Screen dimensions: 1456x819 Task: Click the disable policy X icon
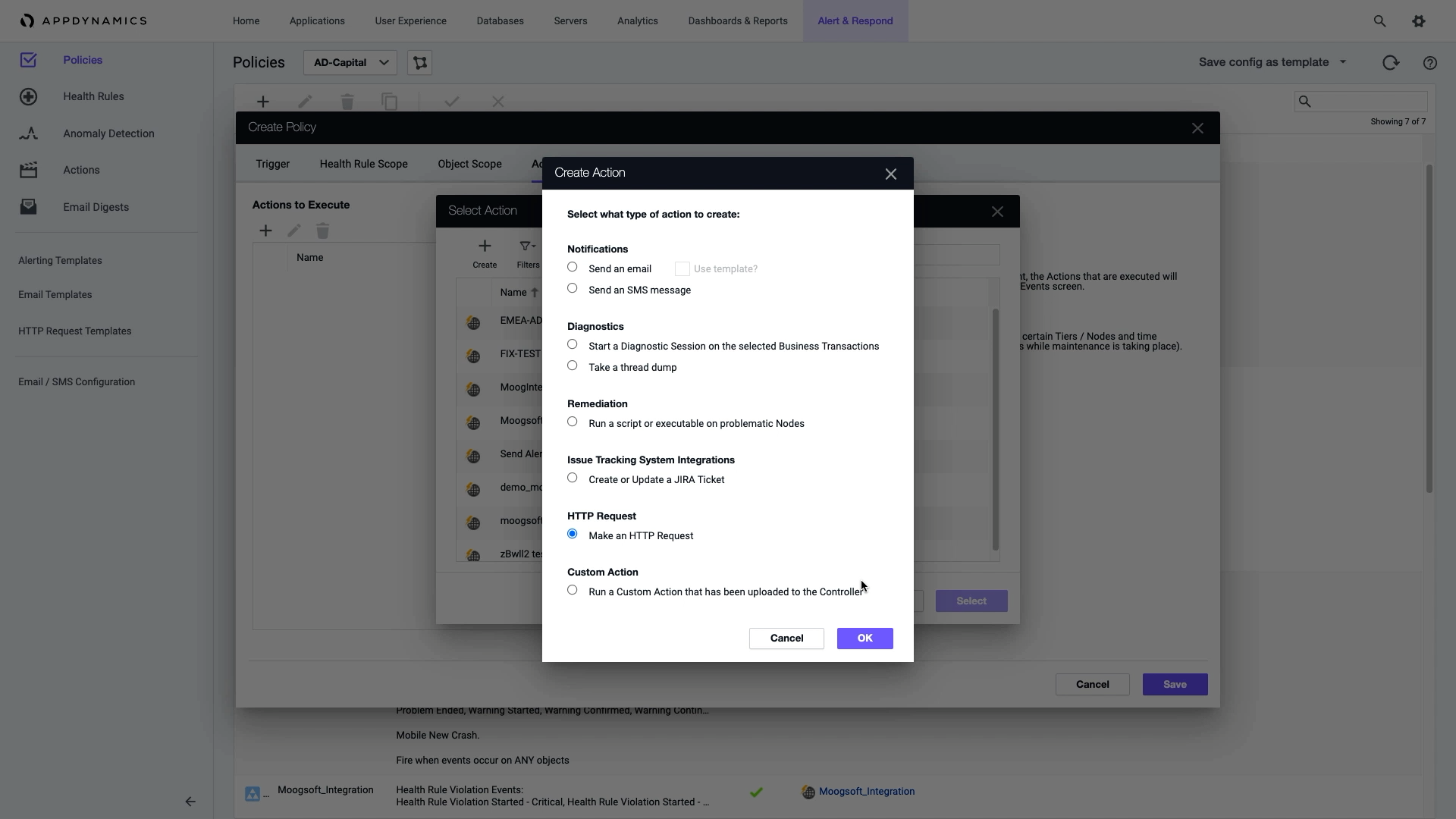point(498,102)
